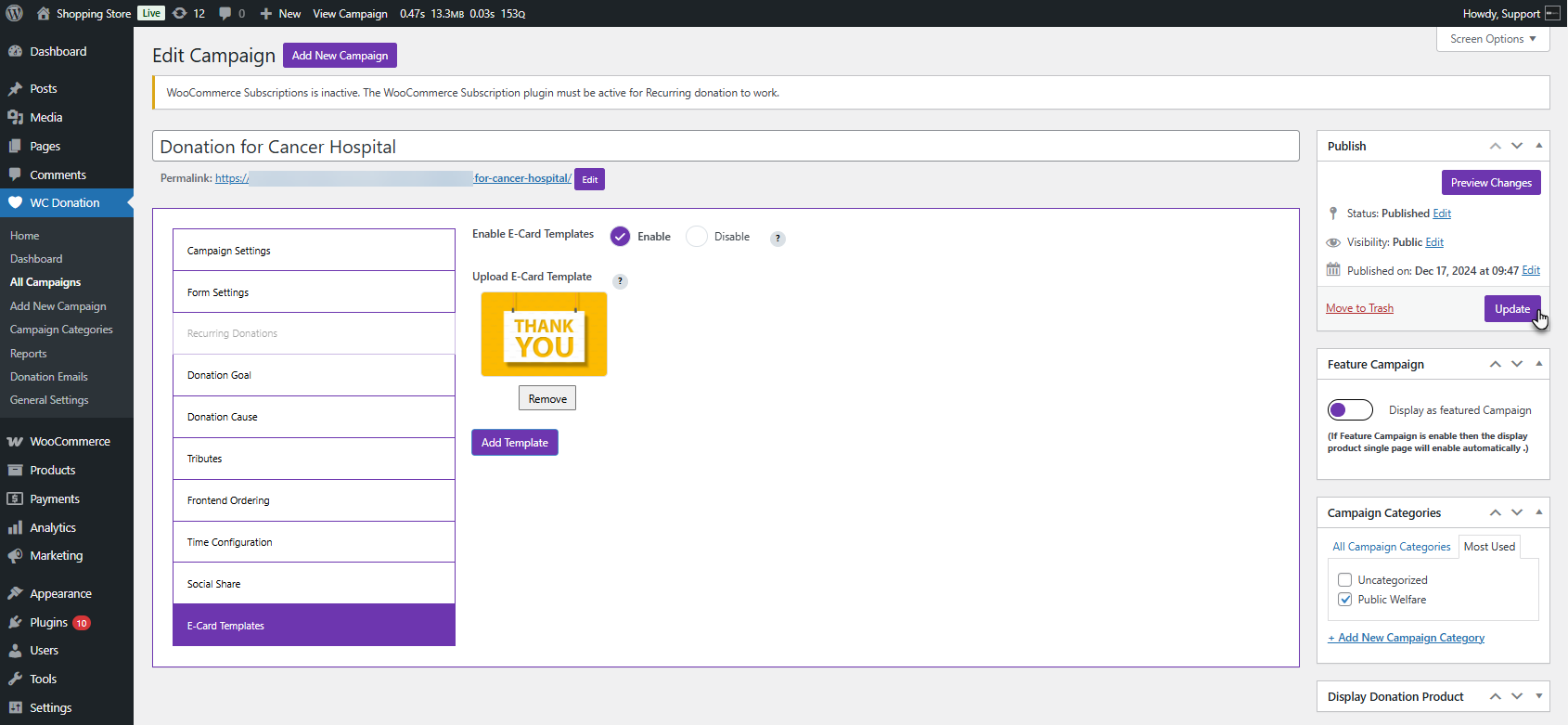Go to Media library in sidebar
The width and height of the screenshot is (1568, 725).
pos(45,117)
